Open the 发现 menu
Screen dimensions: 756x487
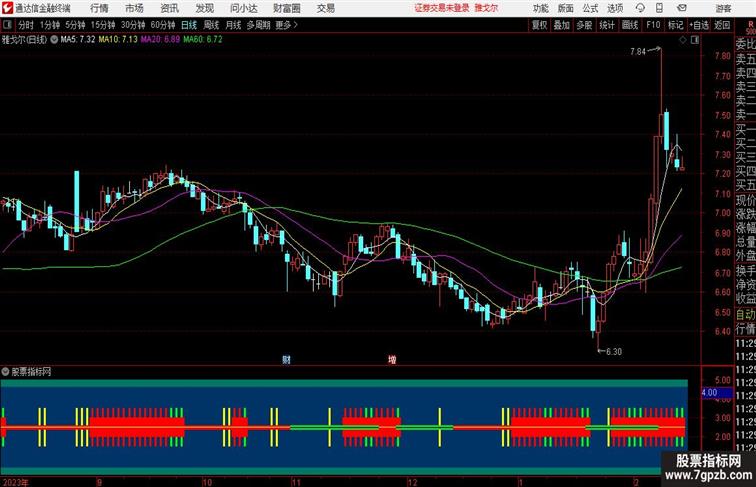coord(204,8)
